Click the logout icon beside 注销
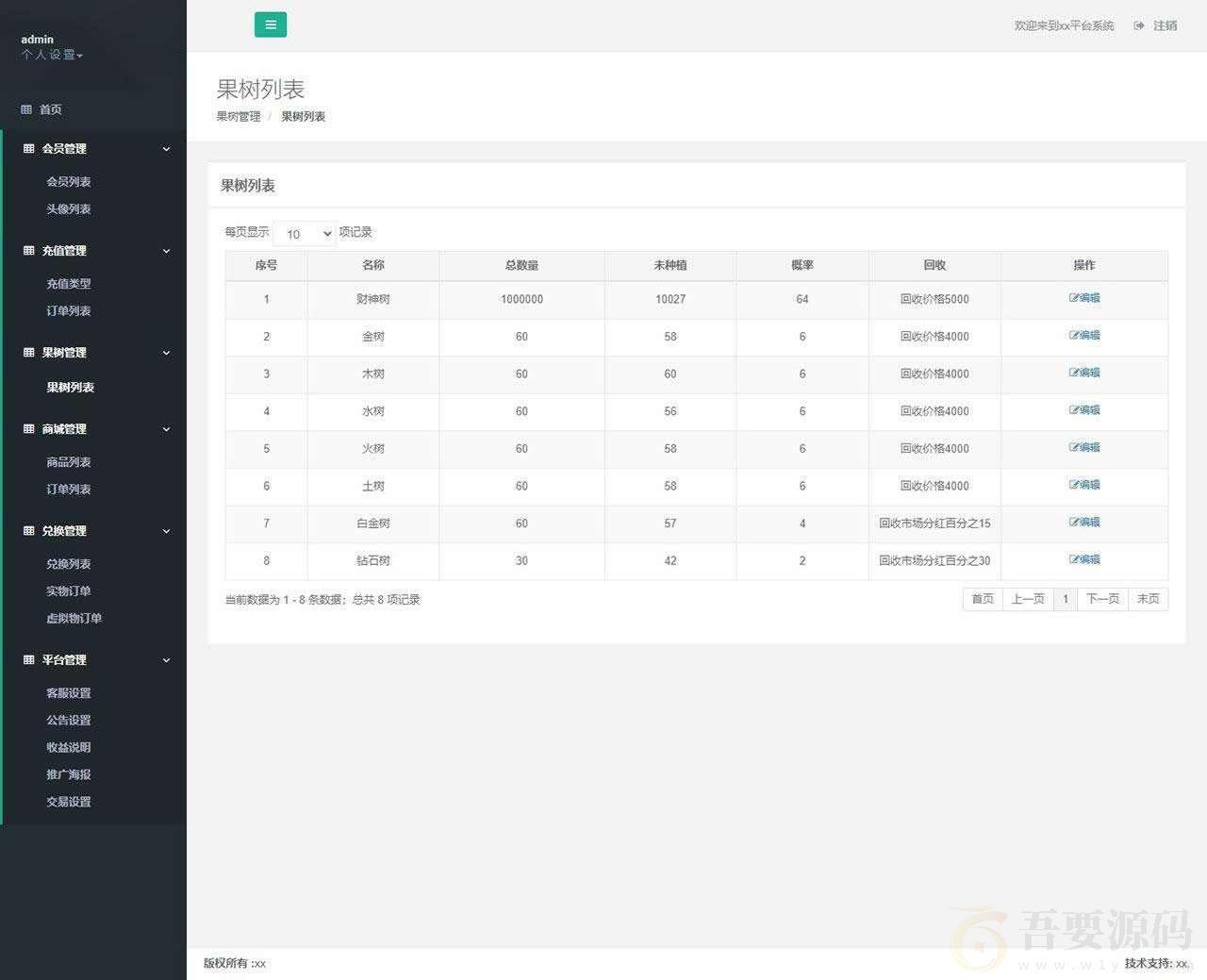 coord(1139,25)
